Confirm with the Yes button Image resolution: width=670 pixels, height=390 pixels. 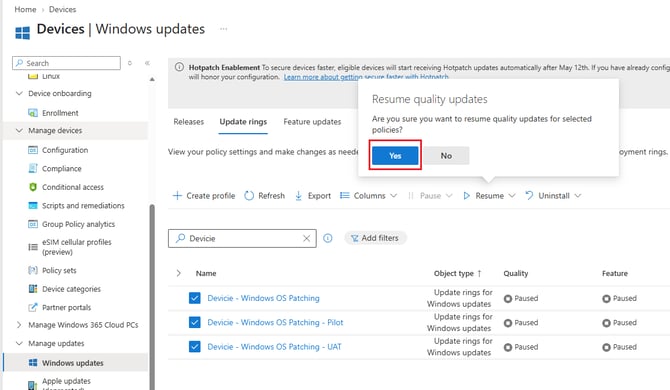[x=395, y=155]
